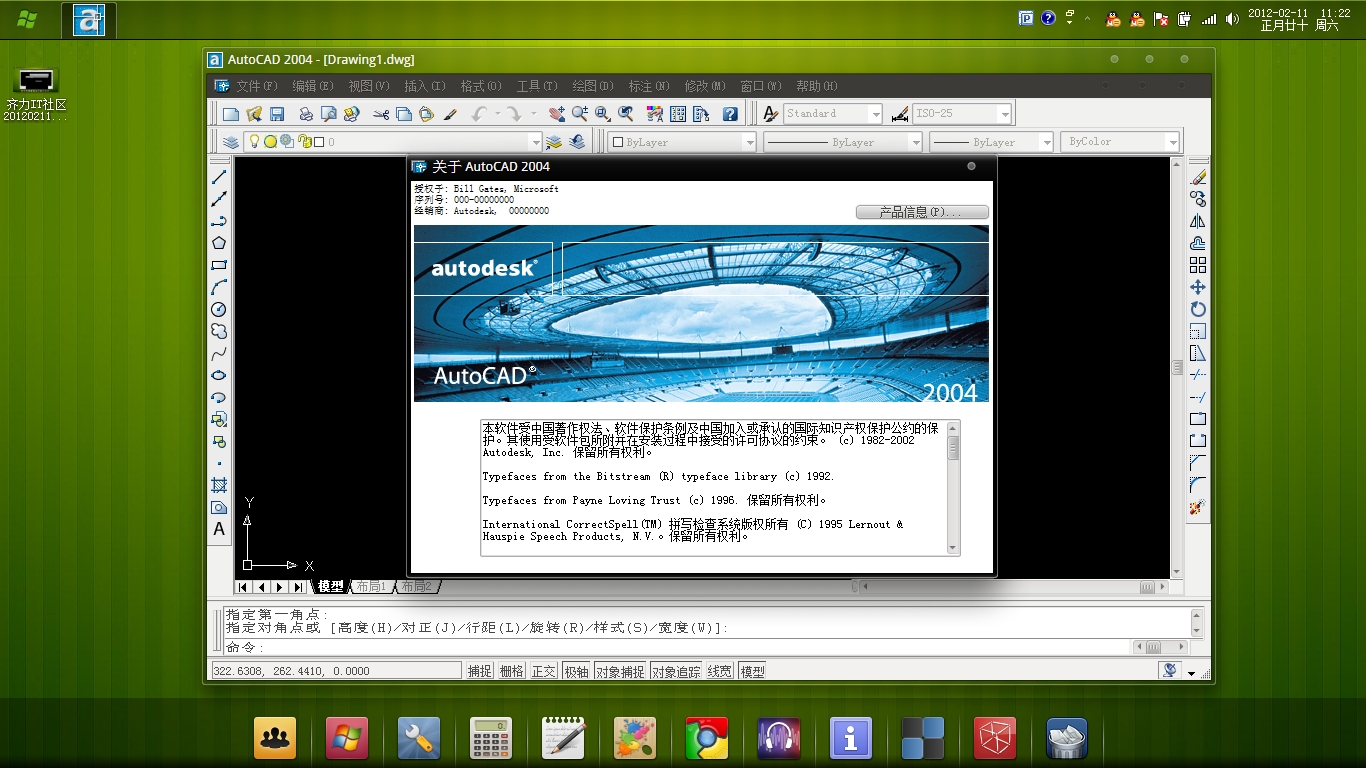This screenshot has height=768, width=1366.
Task: Toggle the 对象追踪 otrack status button
Action: (x=676, y=672)
